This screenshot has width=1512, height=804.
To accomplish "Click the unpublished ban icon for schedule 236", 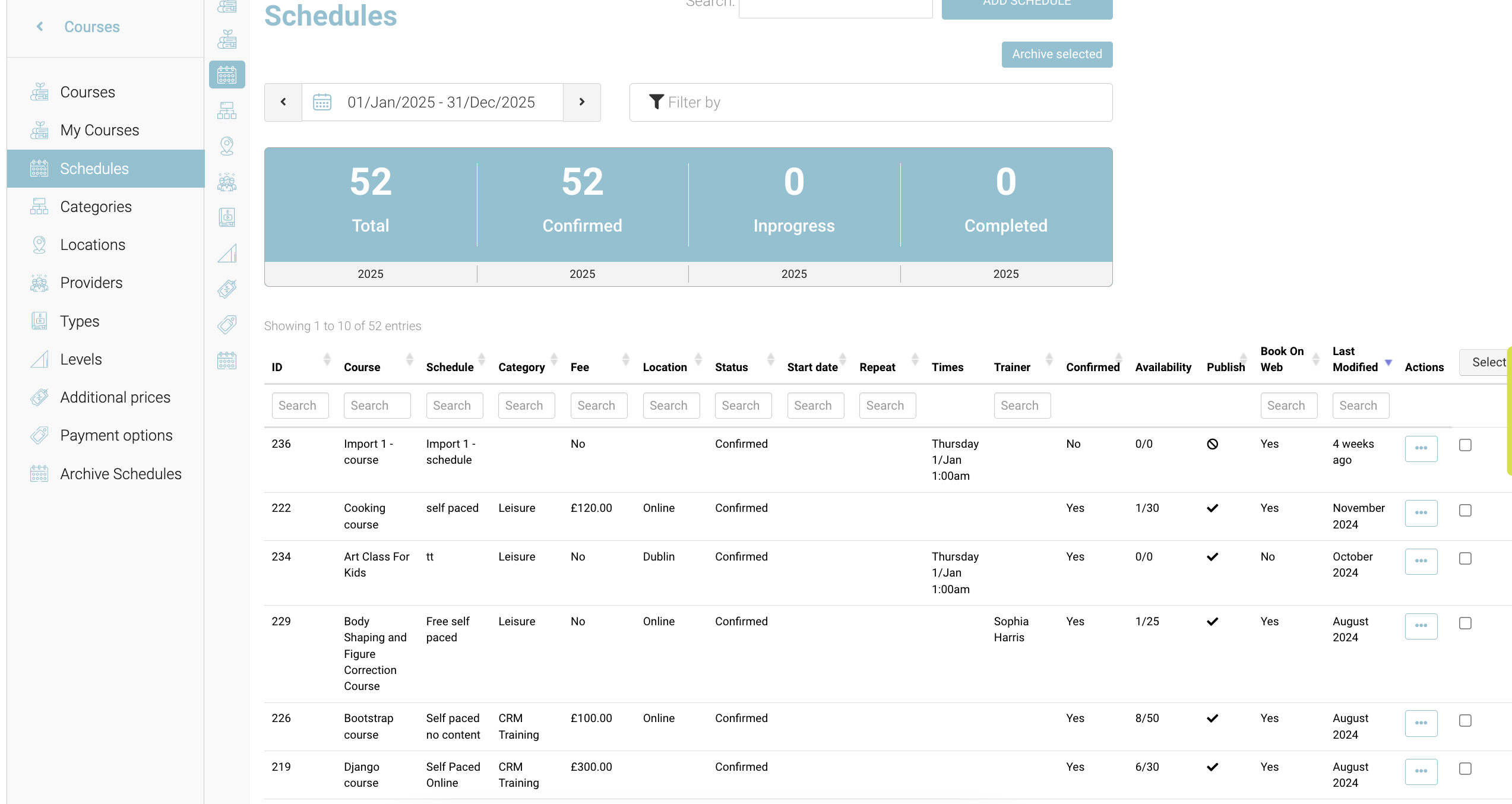I will (x=1212, y=444).
